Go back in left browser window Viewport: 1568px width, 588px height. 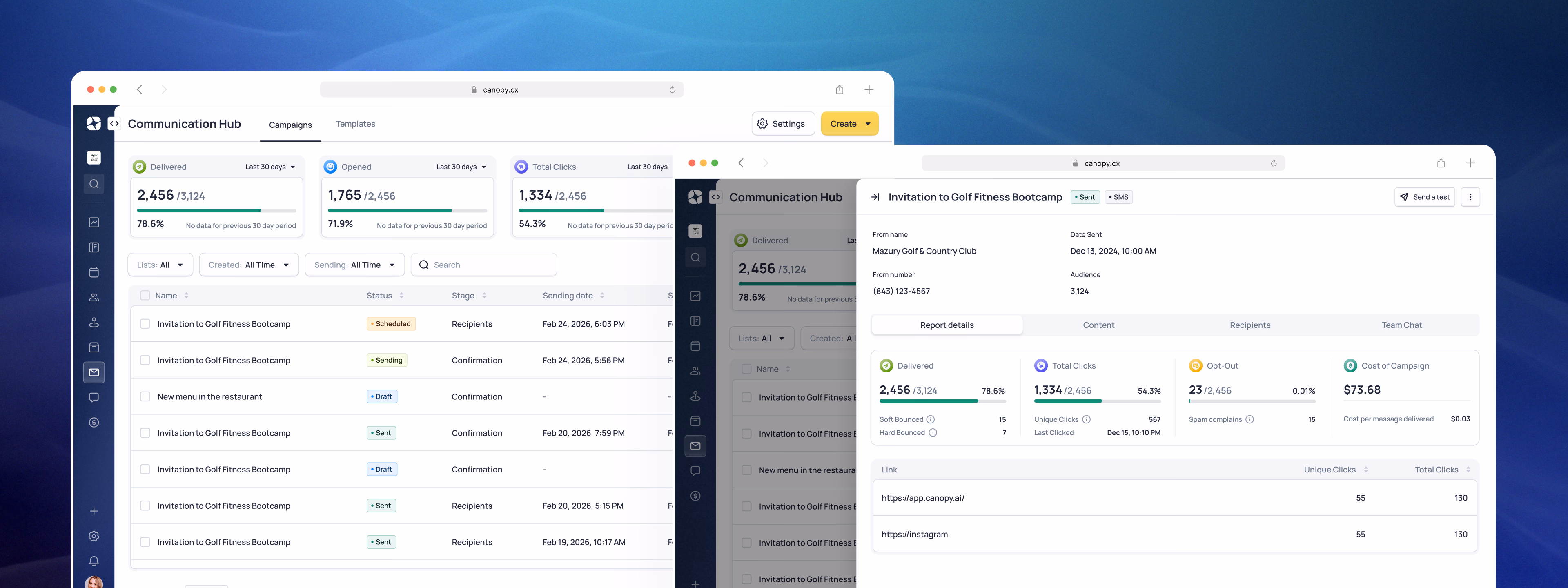click(139, 89)
